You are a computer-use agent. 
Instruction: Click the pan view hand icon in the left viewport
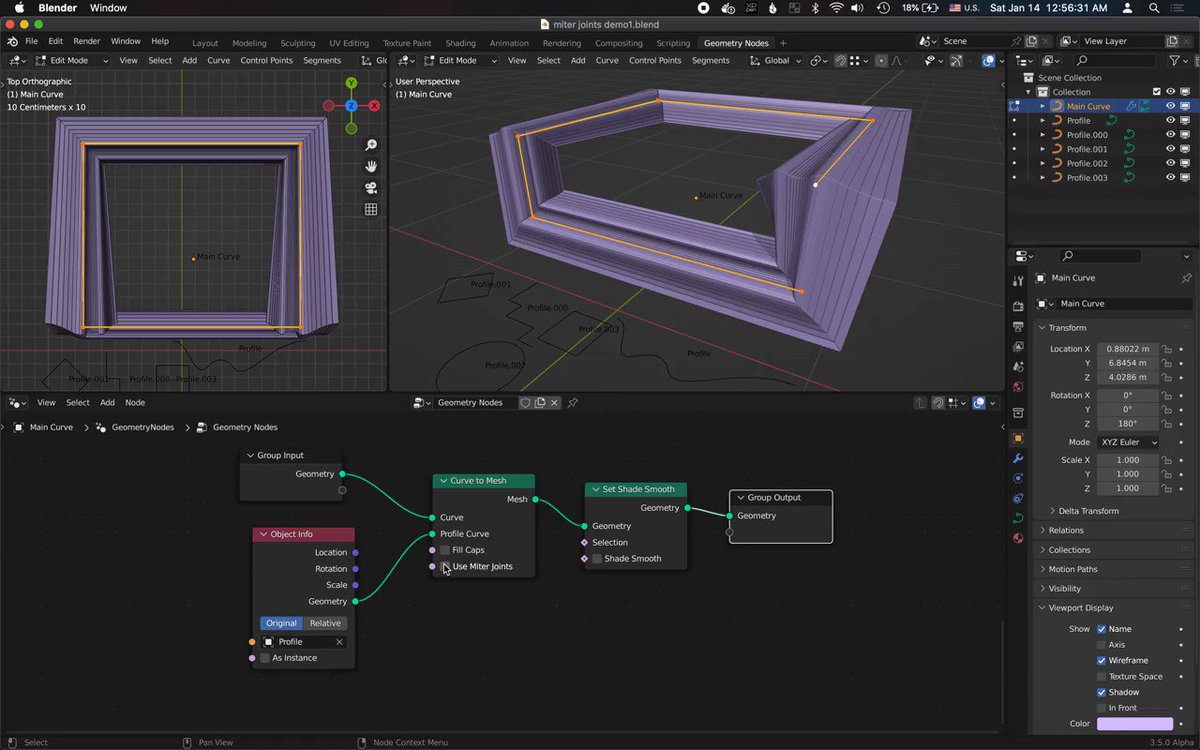pos(371,166)
